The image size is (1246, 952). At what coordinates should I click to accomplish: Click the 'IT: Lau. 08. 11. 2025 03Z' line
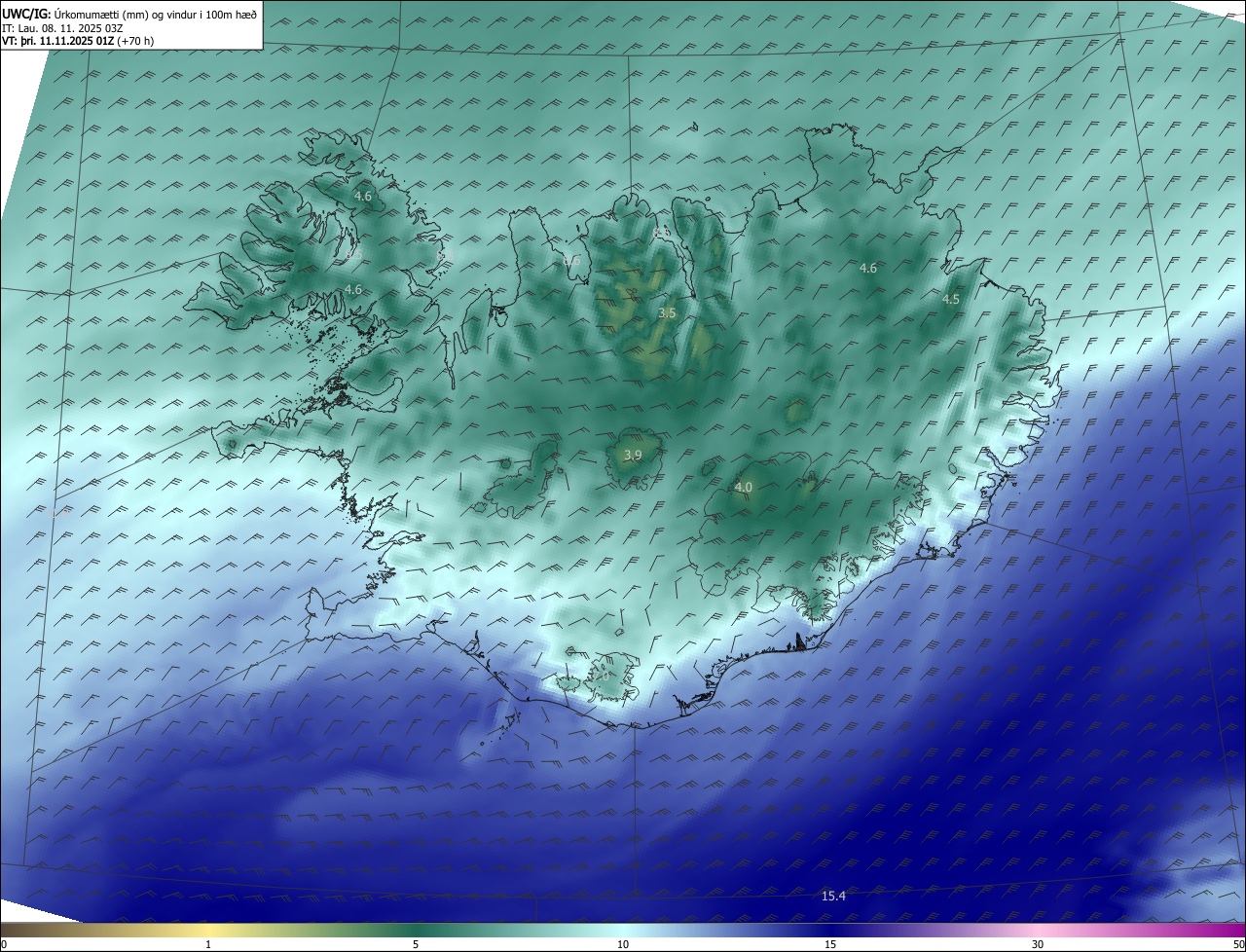point(62,27)
